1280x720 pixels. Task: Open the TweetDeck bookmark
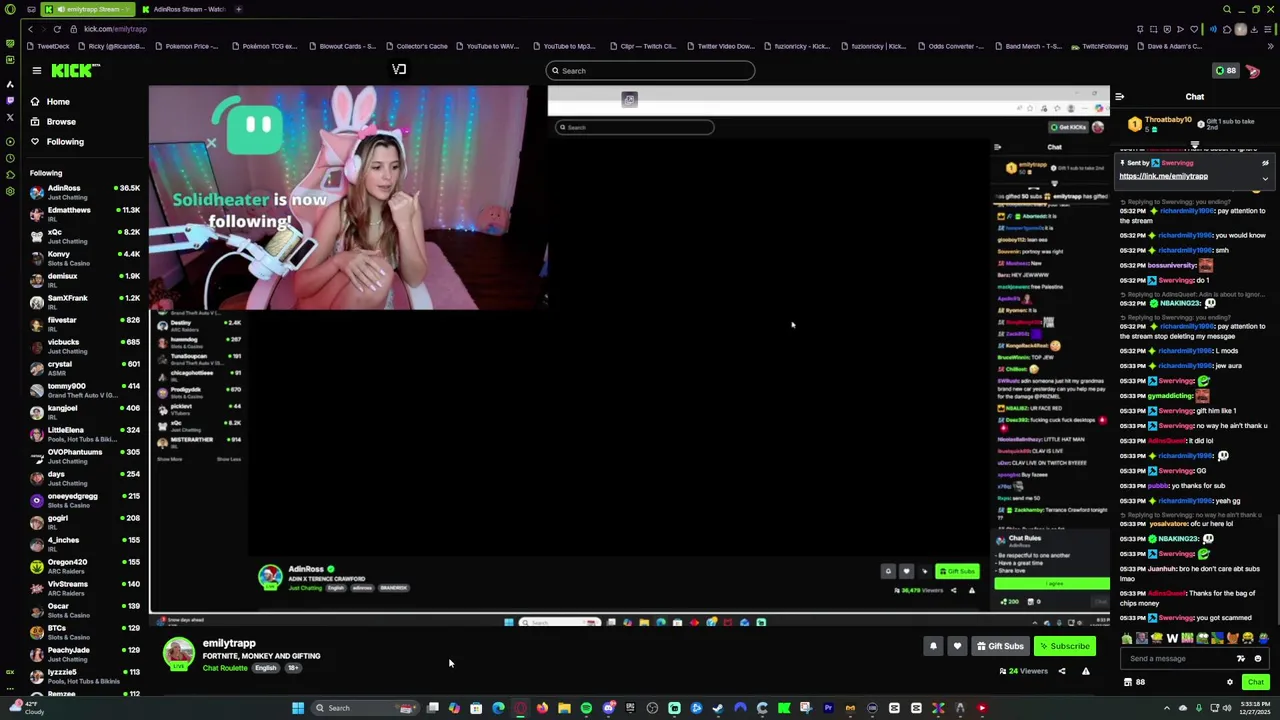click(47, 46)
